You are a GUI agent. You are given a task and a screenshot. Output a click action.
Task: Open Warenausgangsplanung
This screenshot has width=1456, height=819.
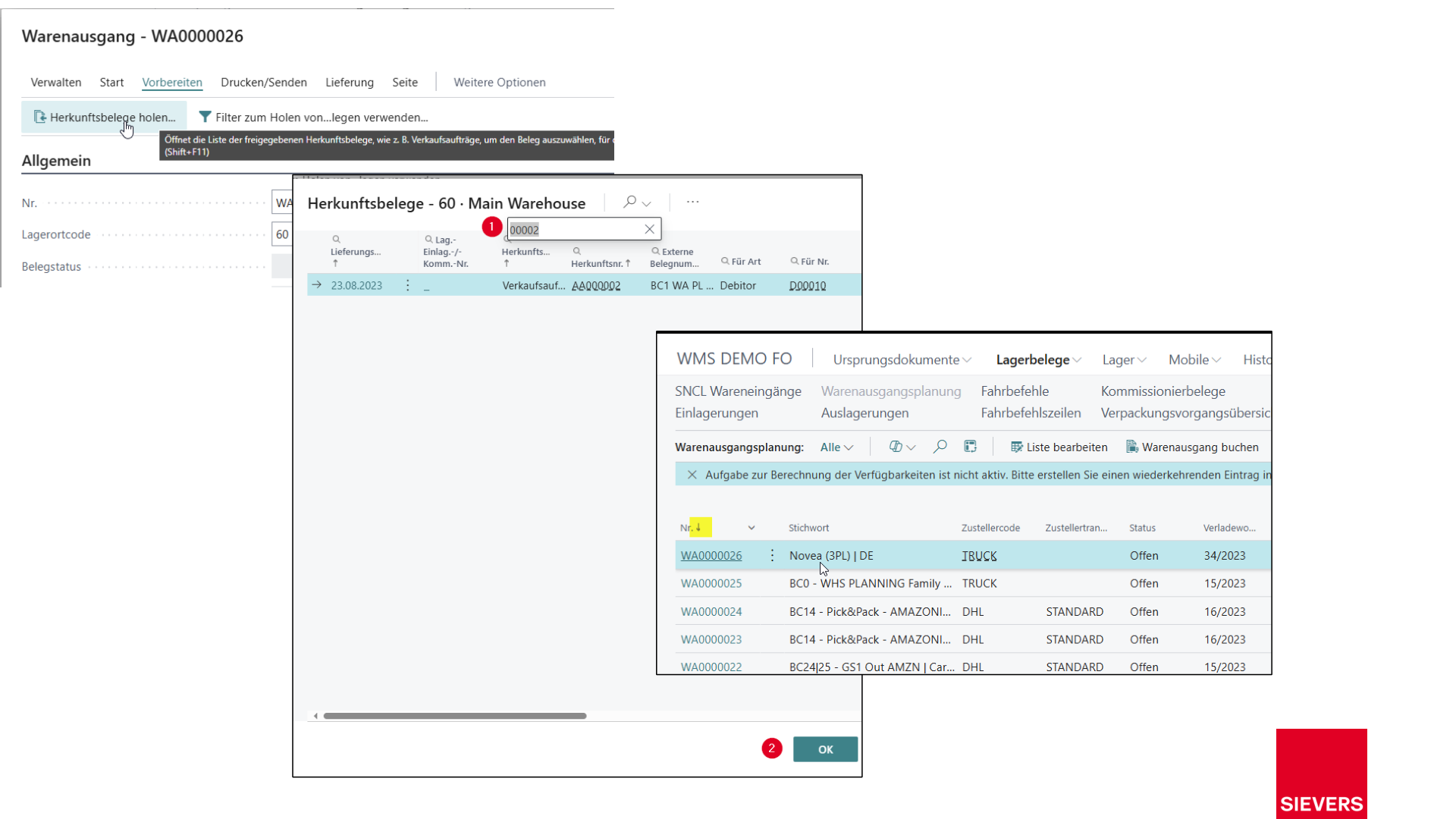click(x=891, y=391)
